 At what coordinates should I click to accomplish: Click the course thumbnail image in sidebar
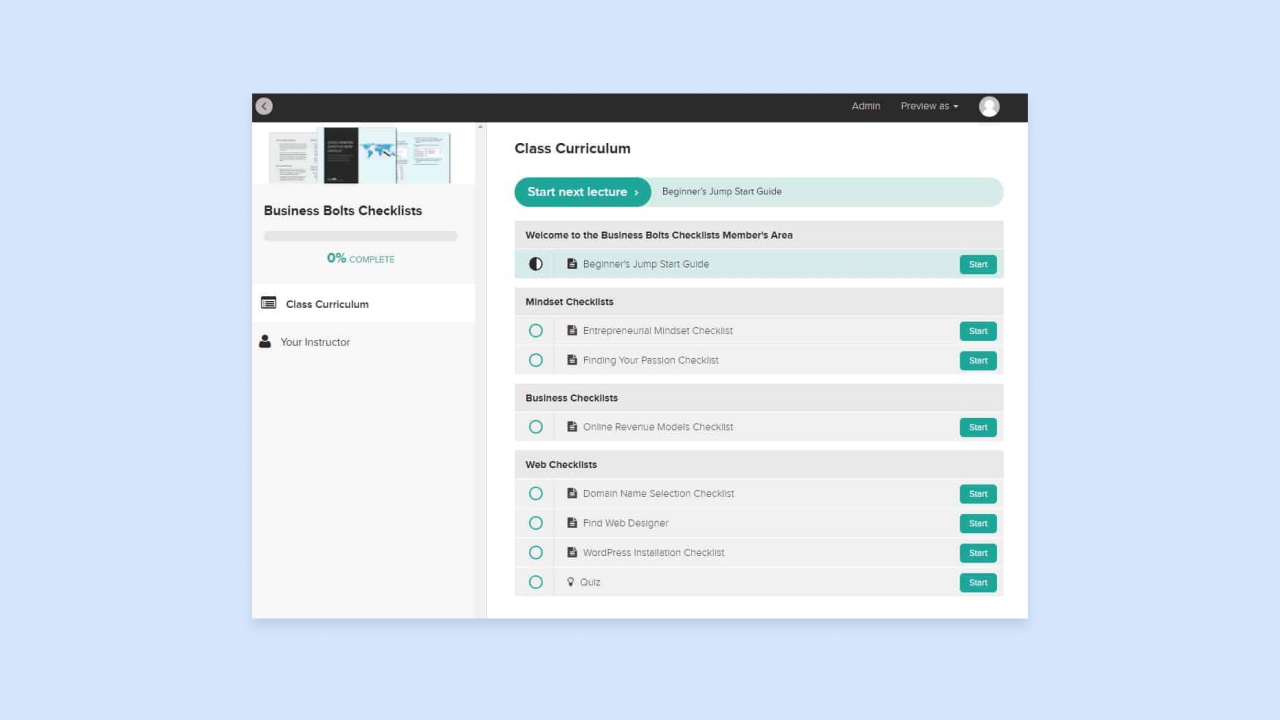click(361, 155)
